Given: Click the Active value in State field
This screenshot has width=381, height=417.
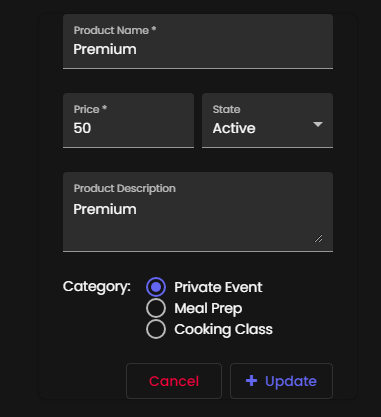Looking at the screenshot, I should click(234, 128).
